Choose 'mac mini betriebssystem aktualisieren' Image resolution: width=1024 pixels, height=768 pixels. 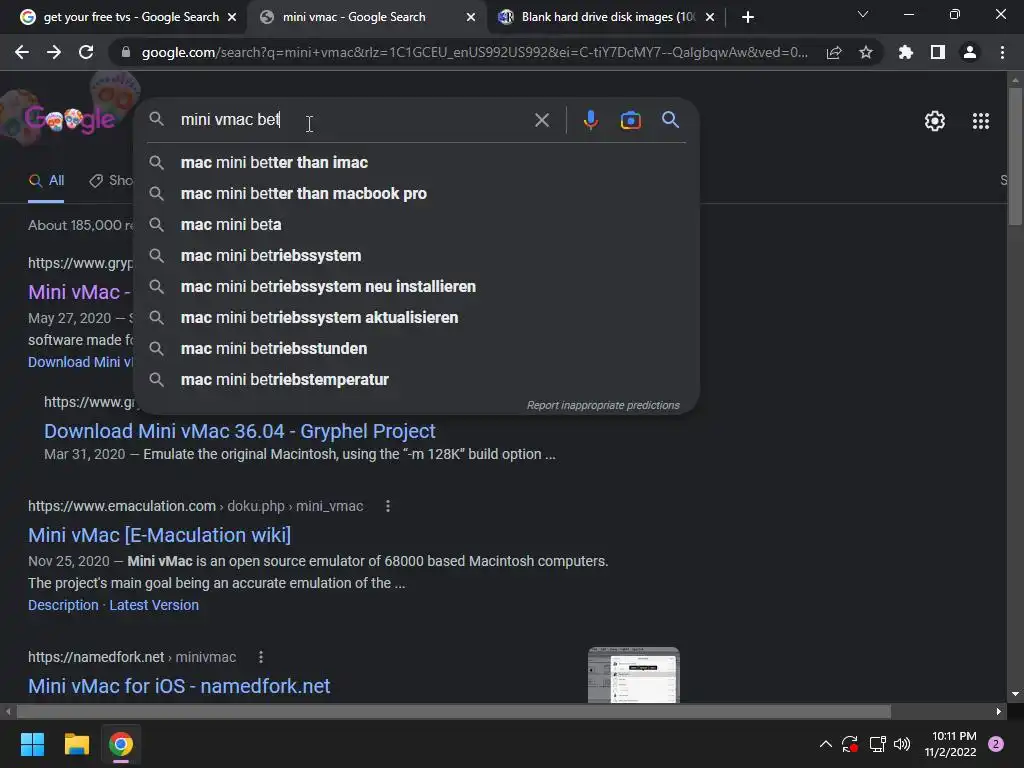[416, 318]
